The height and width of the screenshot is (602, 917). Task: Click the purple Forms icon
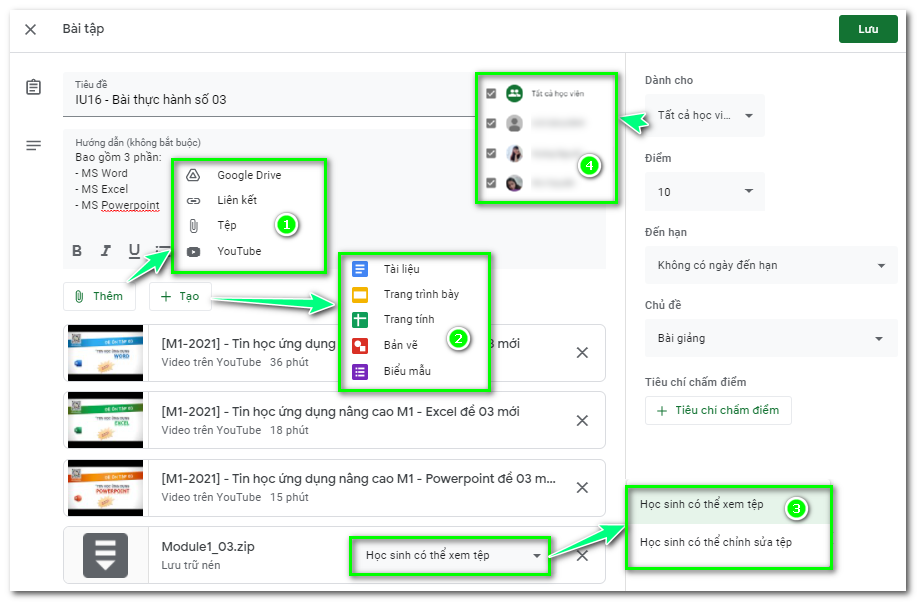click(360, 371)
